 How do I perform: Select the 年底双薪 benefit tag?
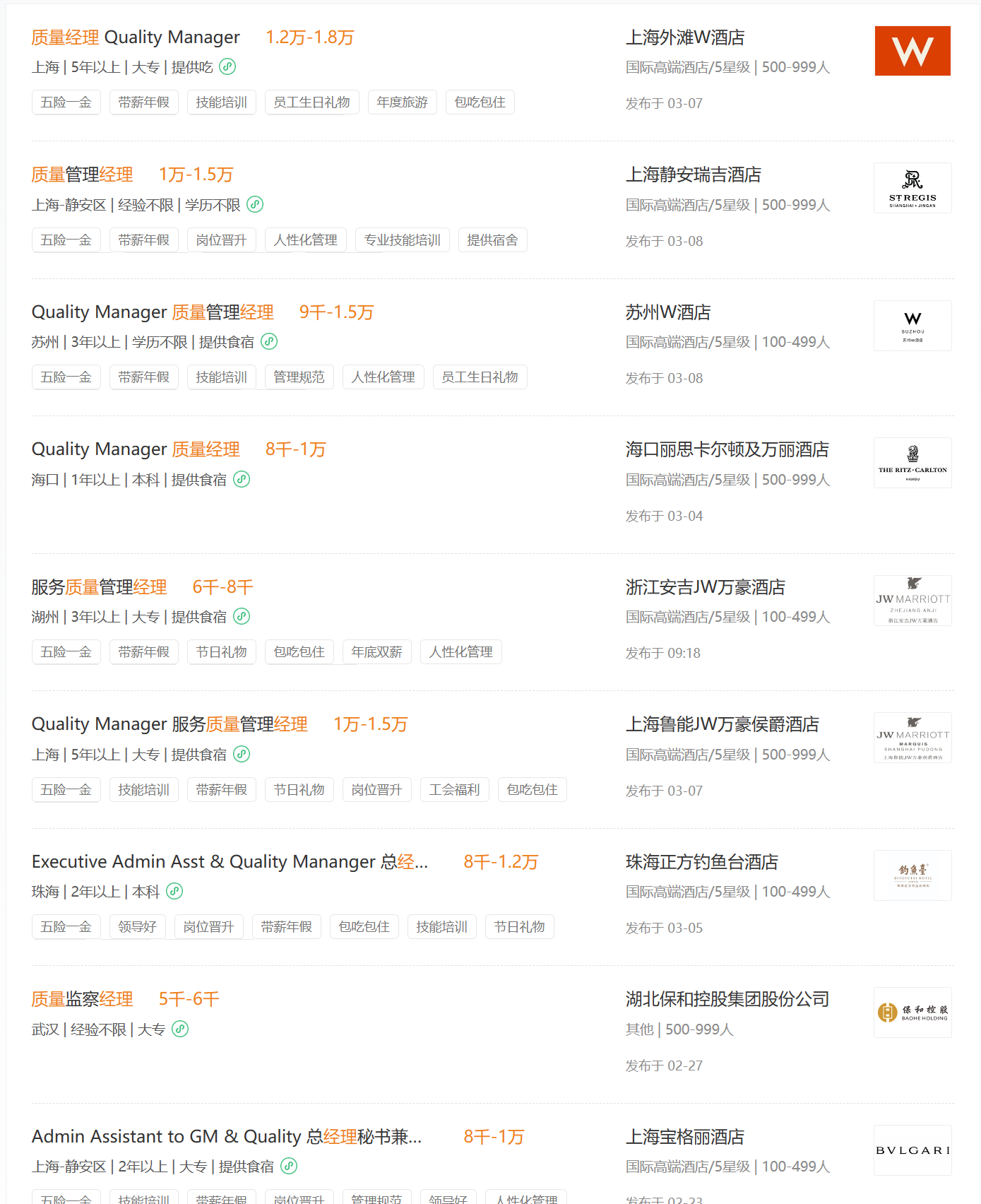(x=376, y=652)
